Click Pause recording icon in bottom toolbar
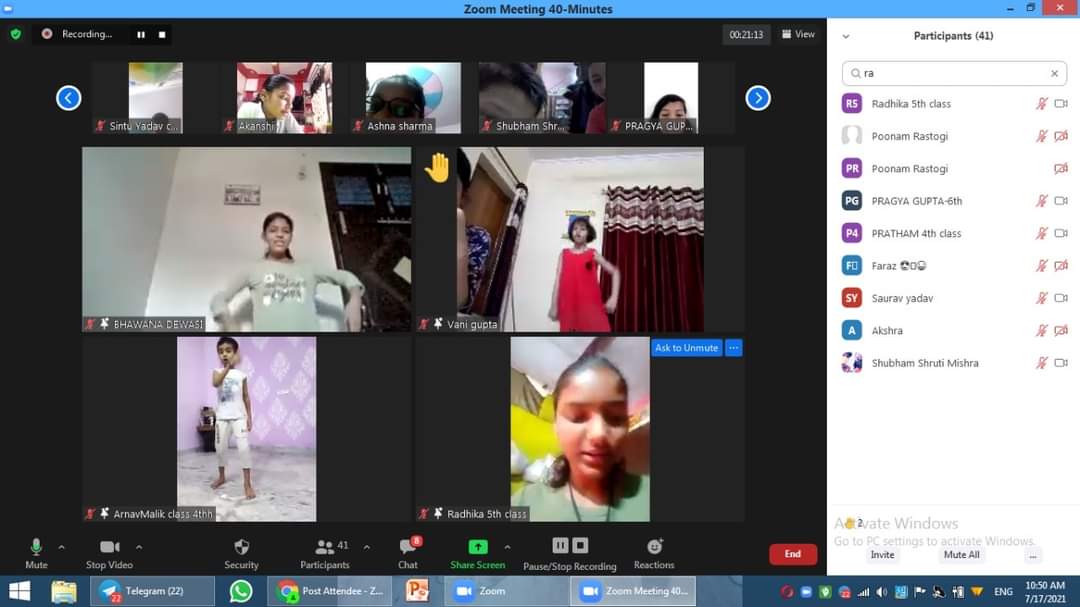 [x=560, y=546]
